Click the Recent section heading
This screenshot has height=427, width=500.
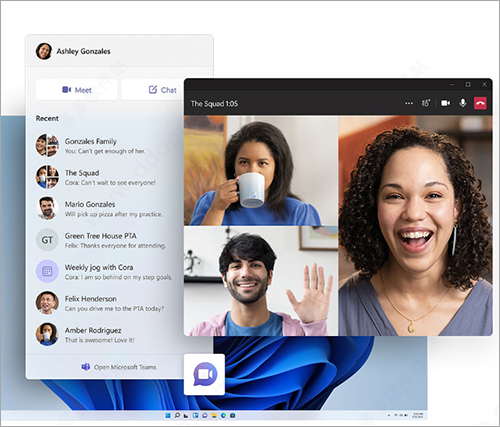(47, 118)
